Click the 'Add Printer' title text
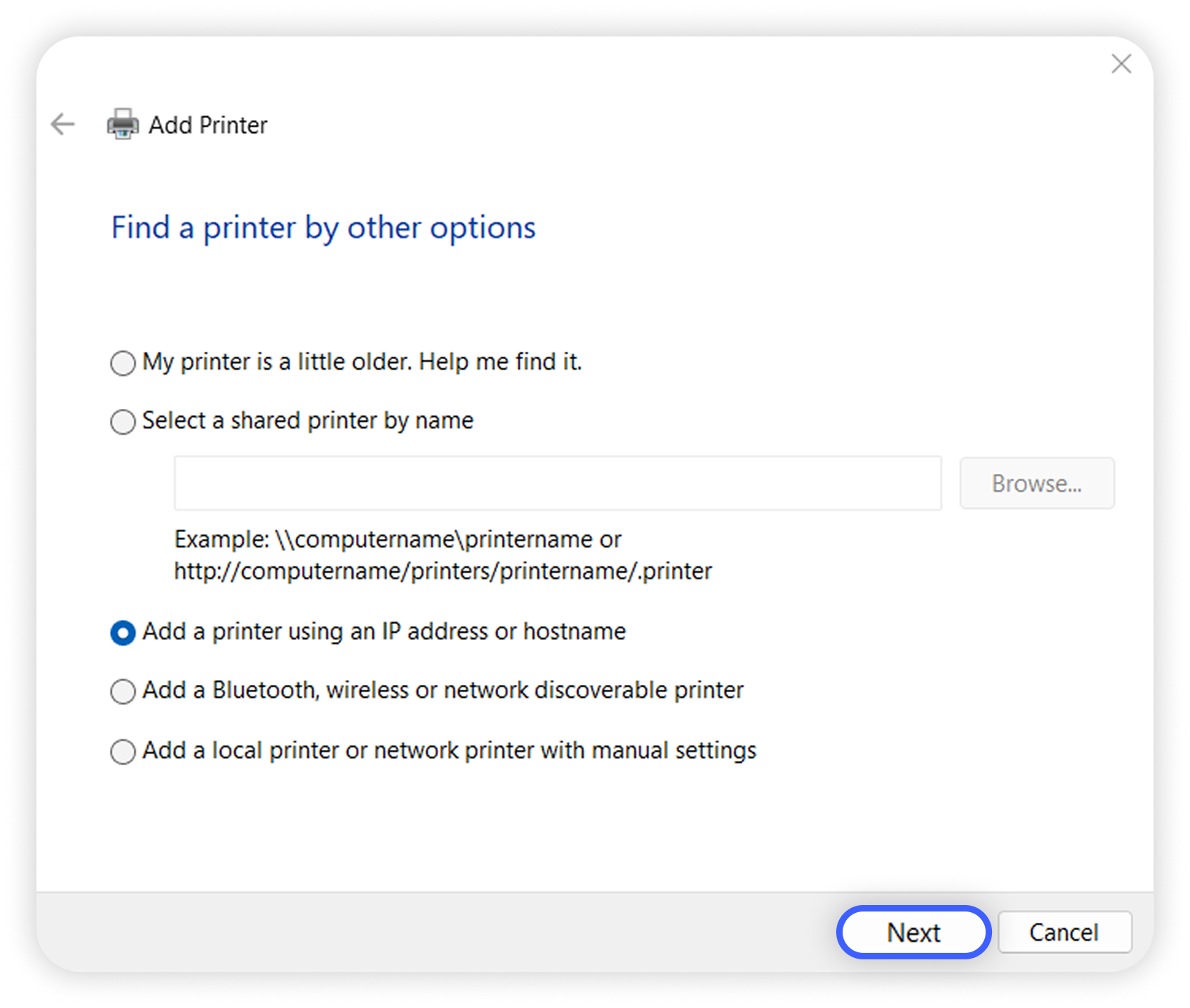The width and height of the screenshot is (1190, 1008). [x=207, y=124]
